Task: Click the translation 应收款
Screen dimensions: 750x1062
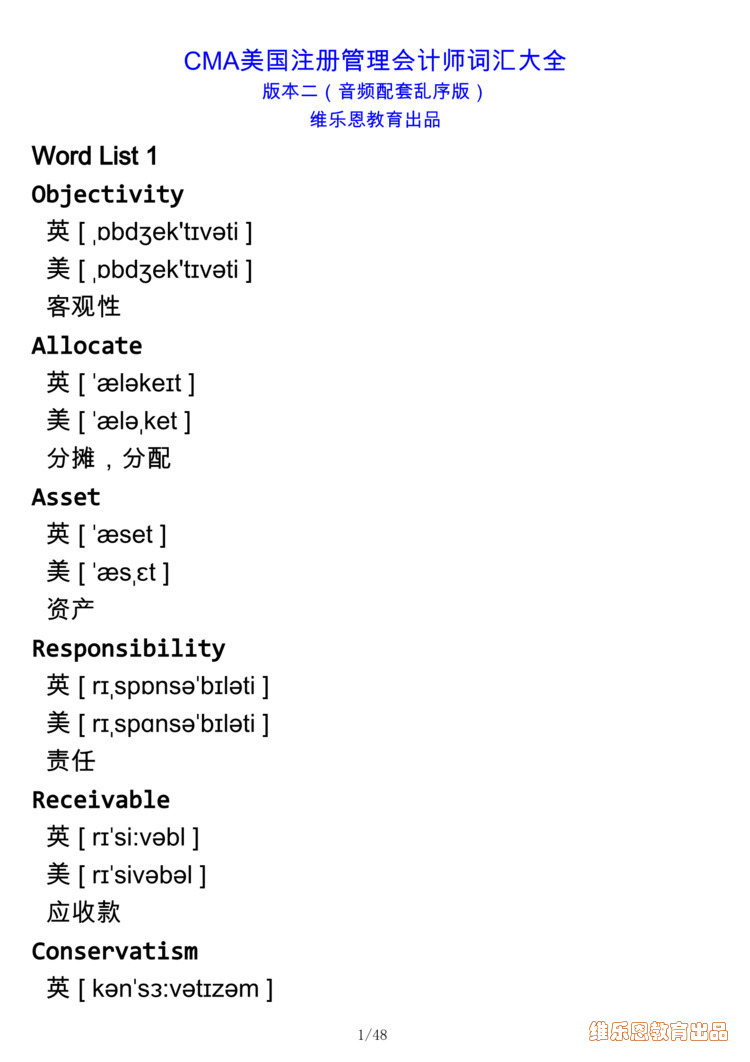Action: 83,912
